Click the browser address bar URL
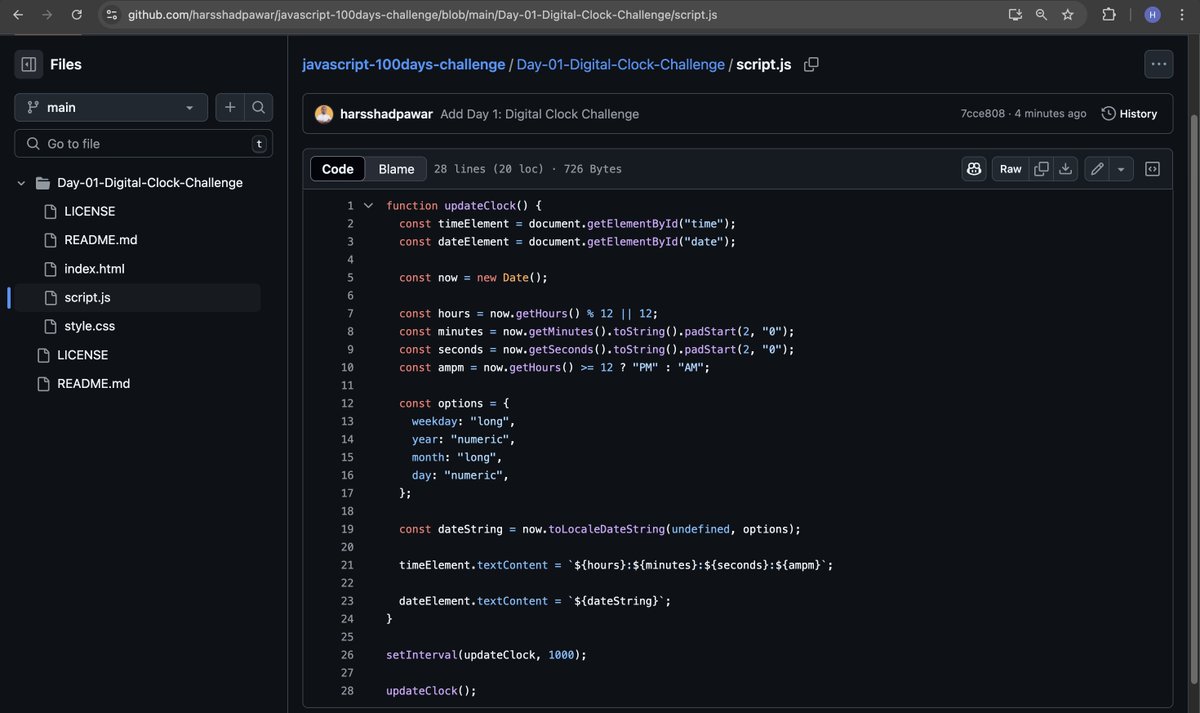1200x713 pixels. 422,15
